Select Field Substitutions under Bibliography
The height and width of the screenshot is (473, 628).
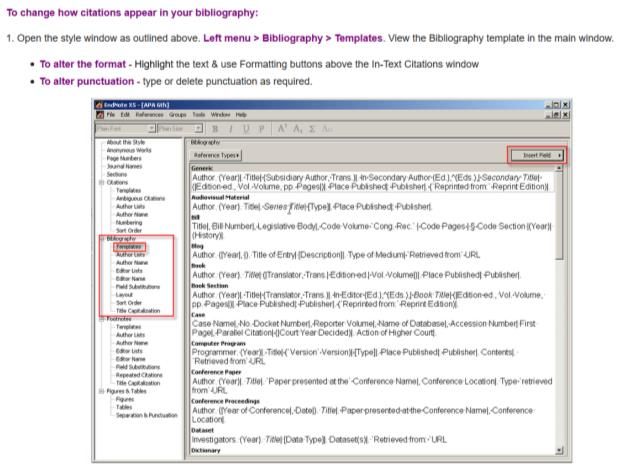[x=138, y=287]
